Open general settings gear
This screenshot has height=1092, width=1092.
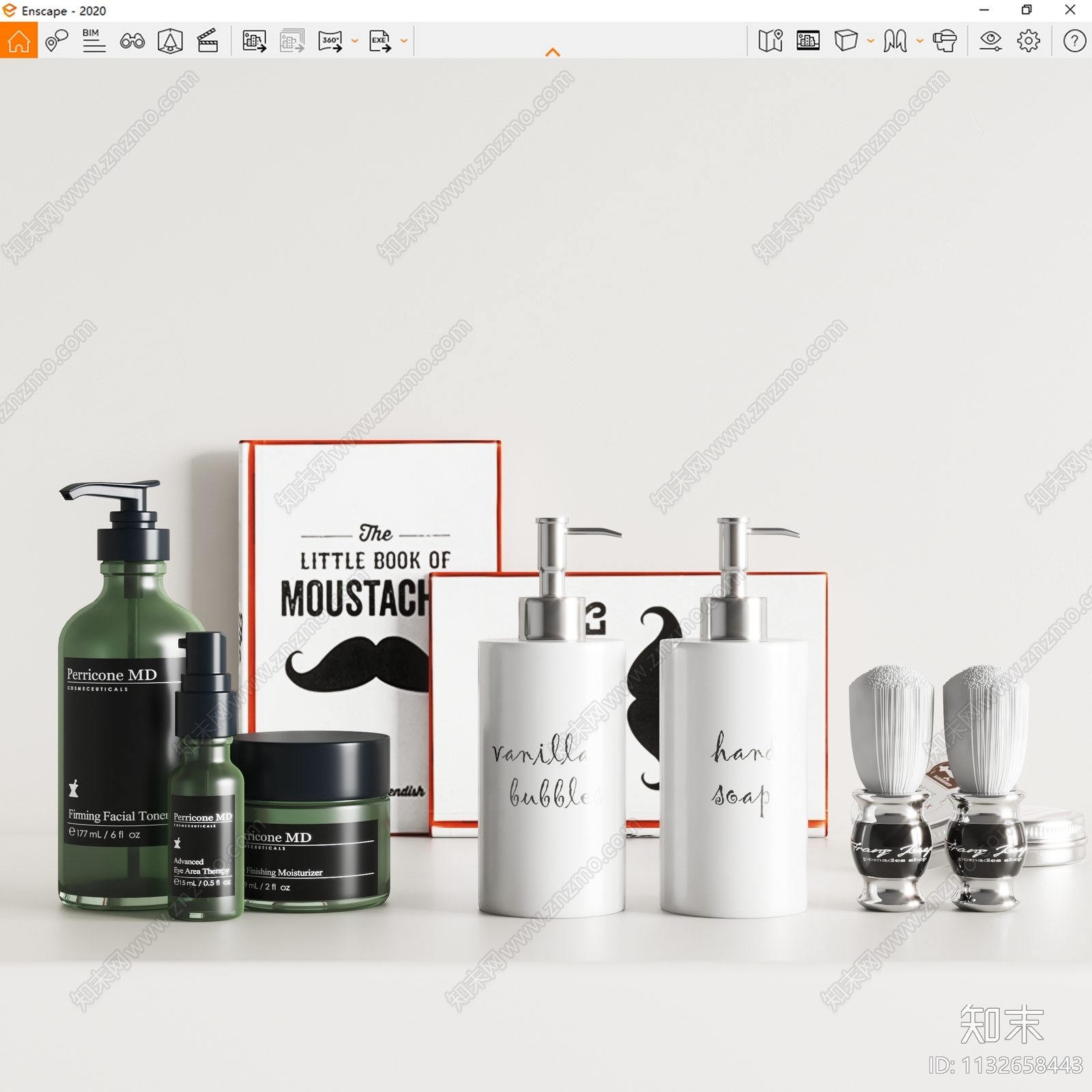click(x=1029, y=41)
